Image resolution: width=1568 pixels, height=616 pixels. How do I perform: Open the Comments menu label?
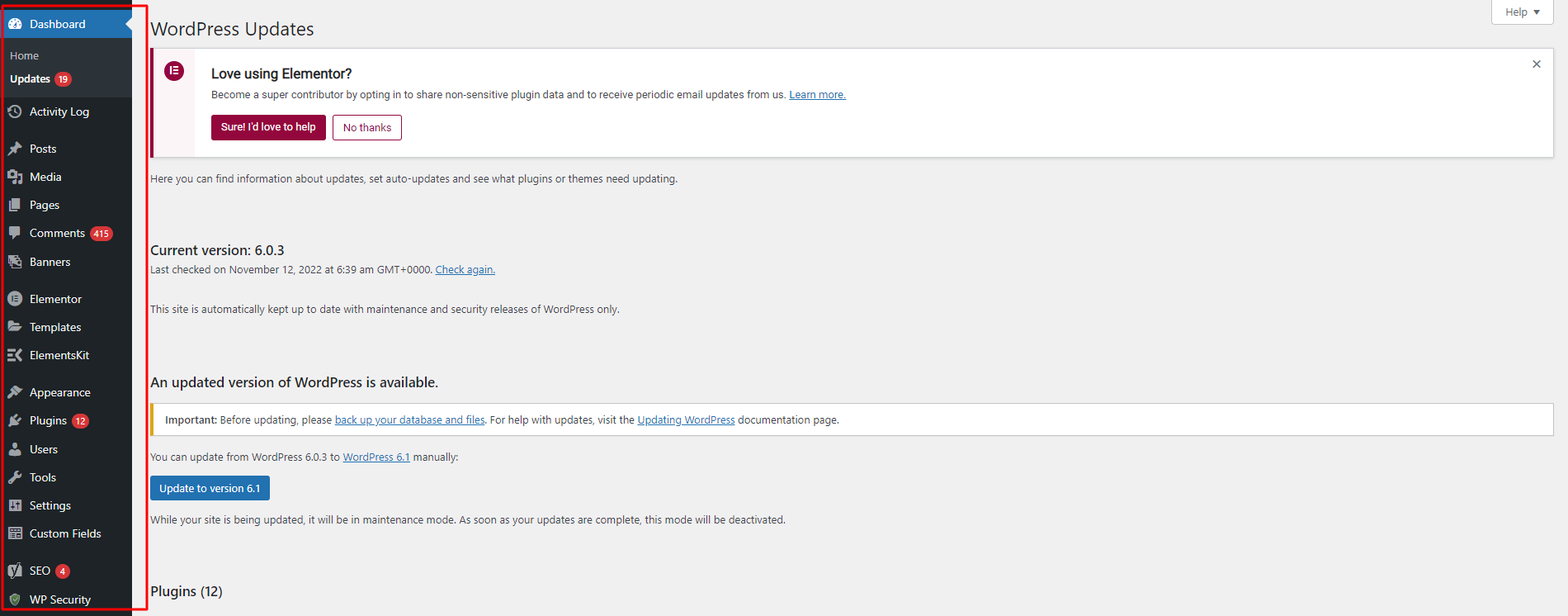pyautogui.click(x=57, y=233)
